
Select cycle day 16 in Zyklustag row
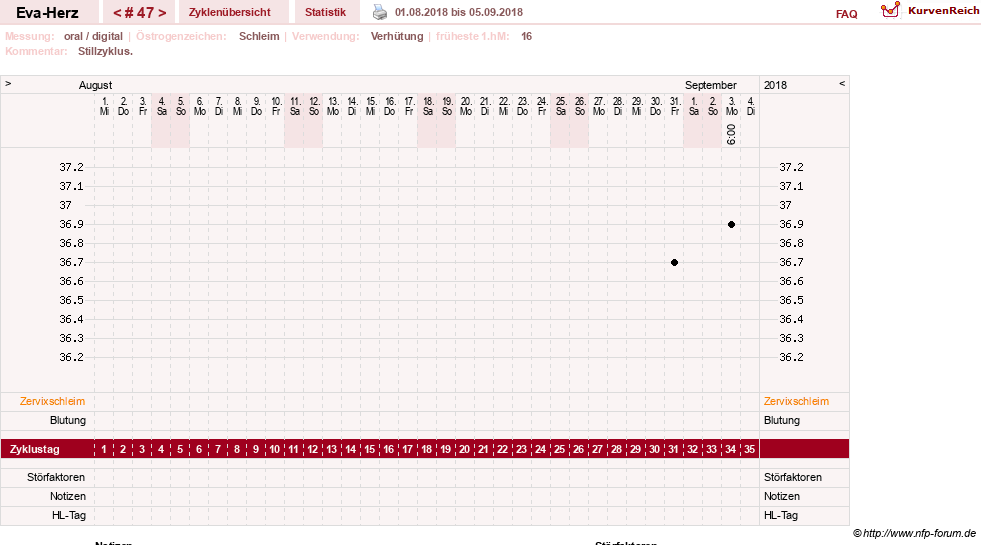click(389, 449)
